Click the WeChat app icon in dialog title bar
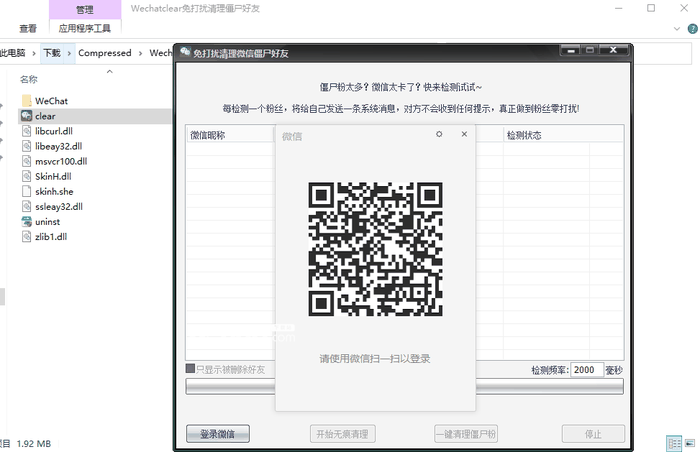 click(185, 52)
